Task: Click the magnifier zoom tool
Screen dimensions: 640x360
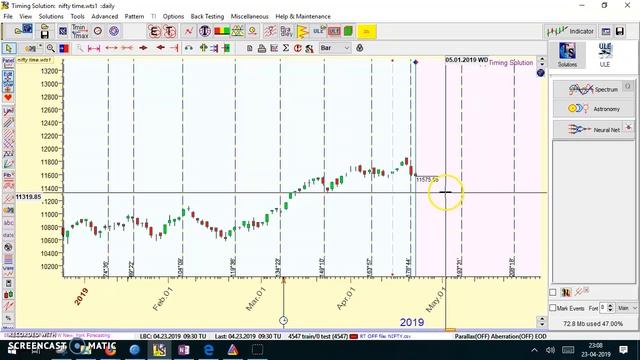Action: [51, 48]
